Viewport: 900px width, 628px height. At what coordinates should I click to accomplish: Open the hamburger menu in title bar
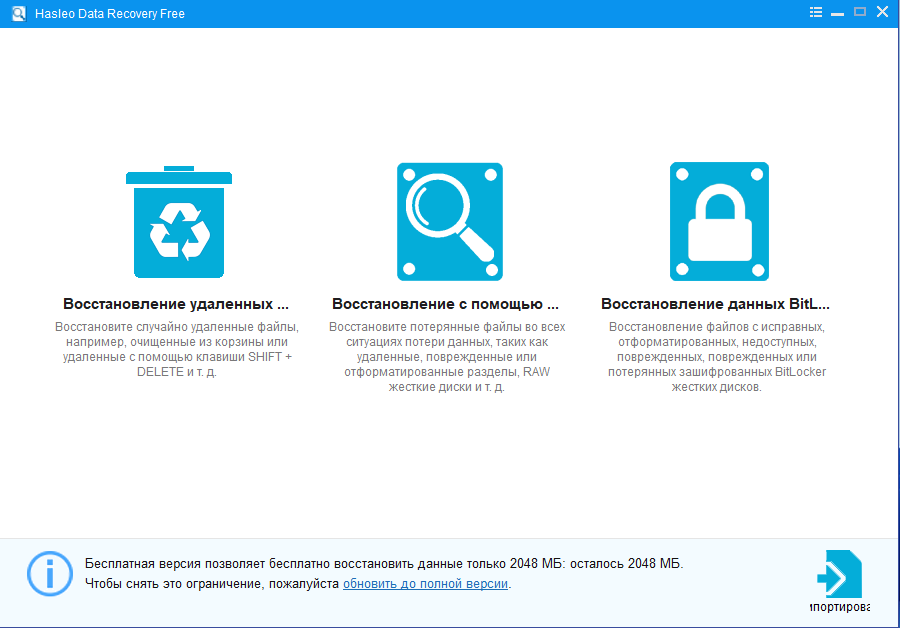coord(816,12)
